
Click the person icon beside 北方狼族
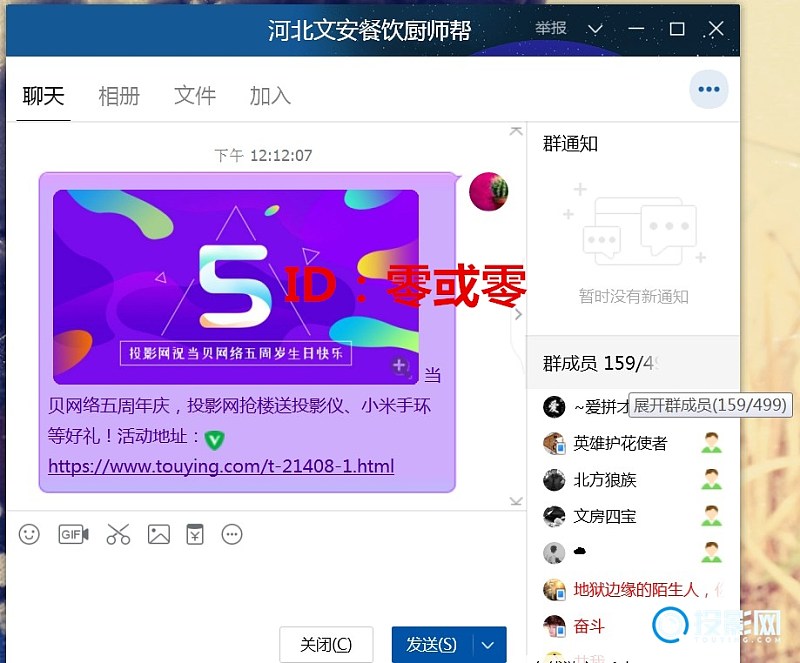[711, 480]
